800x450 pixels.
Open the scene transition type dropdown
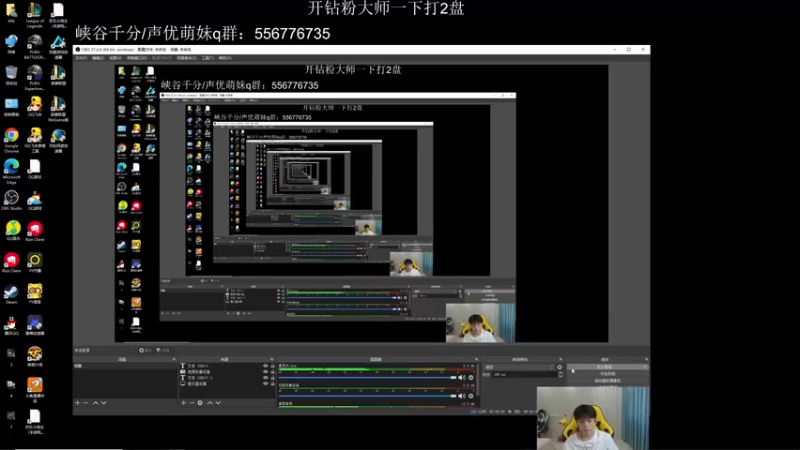(519, 367)
